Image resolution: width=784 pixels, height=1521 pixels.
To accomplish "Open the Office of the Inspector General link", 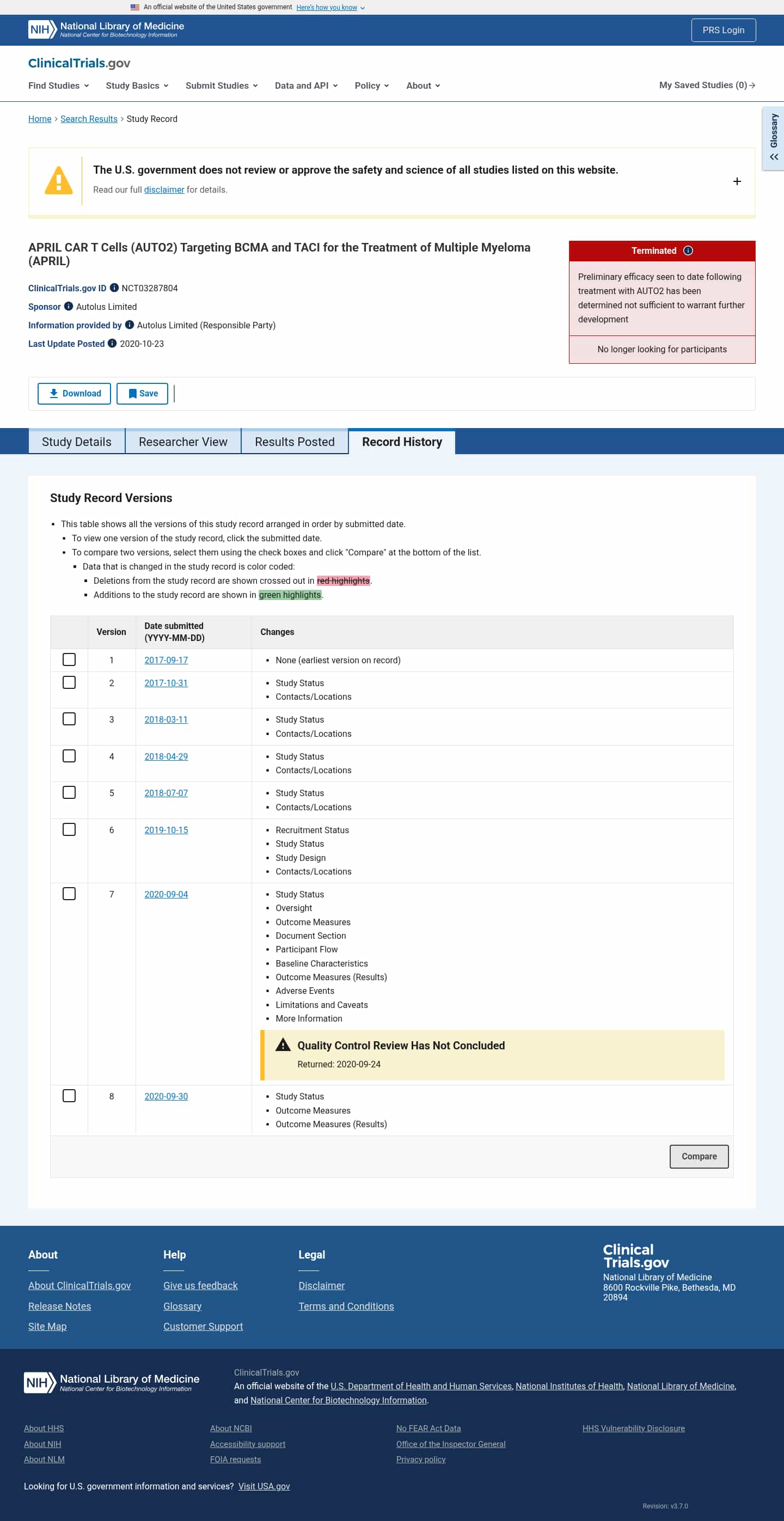I will click(x=450, y=1444).
